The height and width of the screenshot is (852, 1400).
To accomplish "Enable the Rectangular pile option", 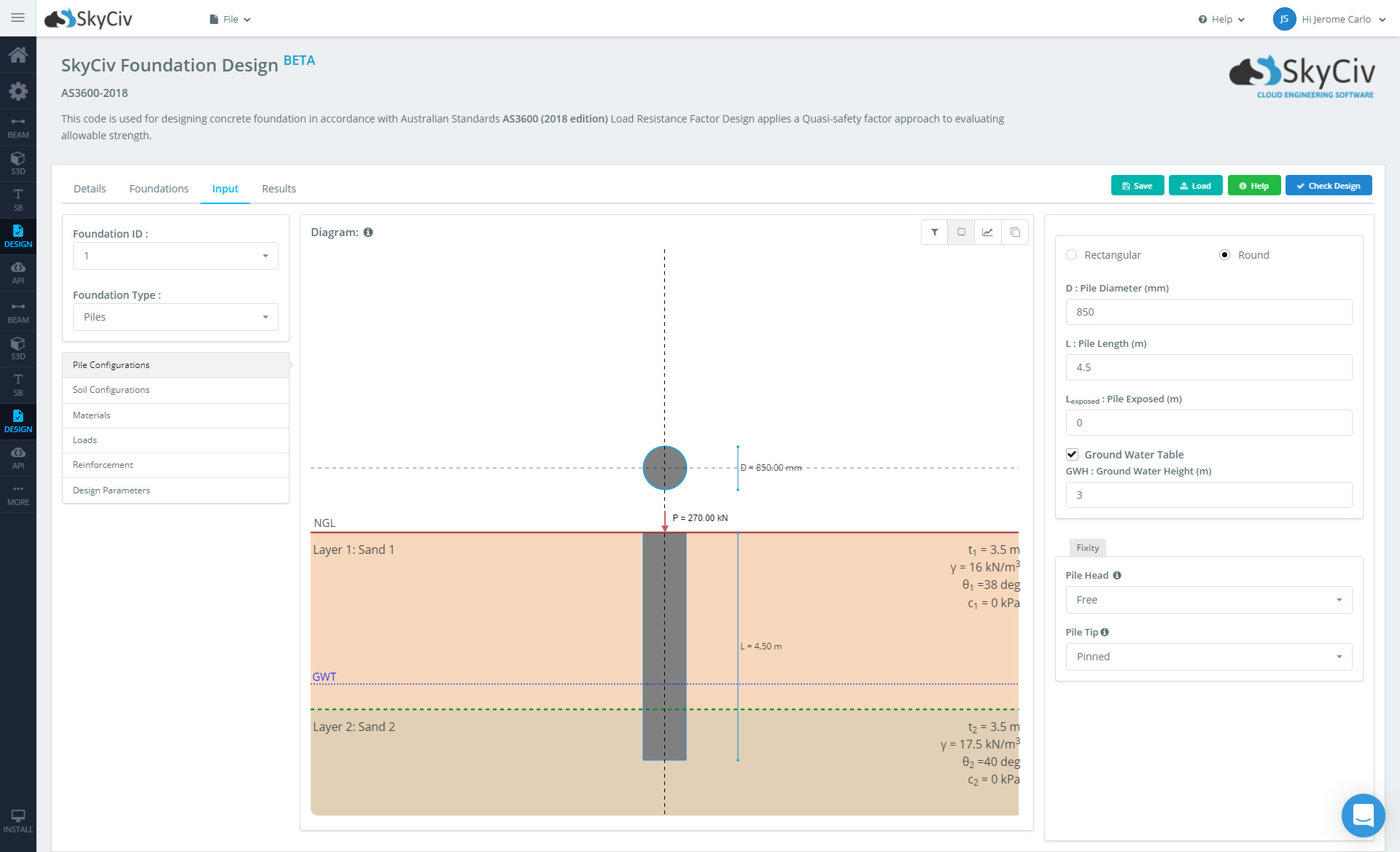I will tap(1071, 255).
